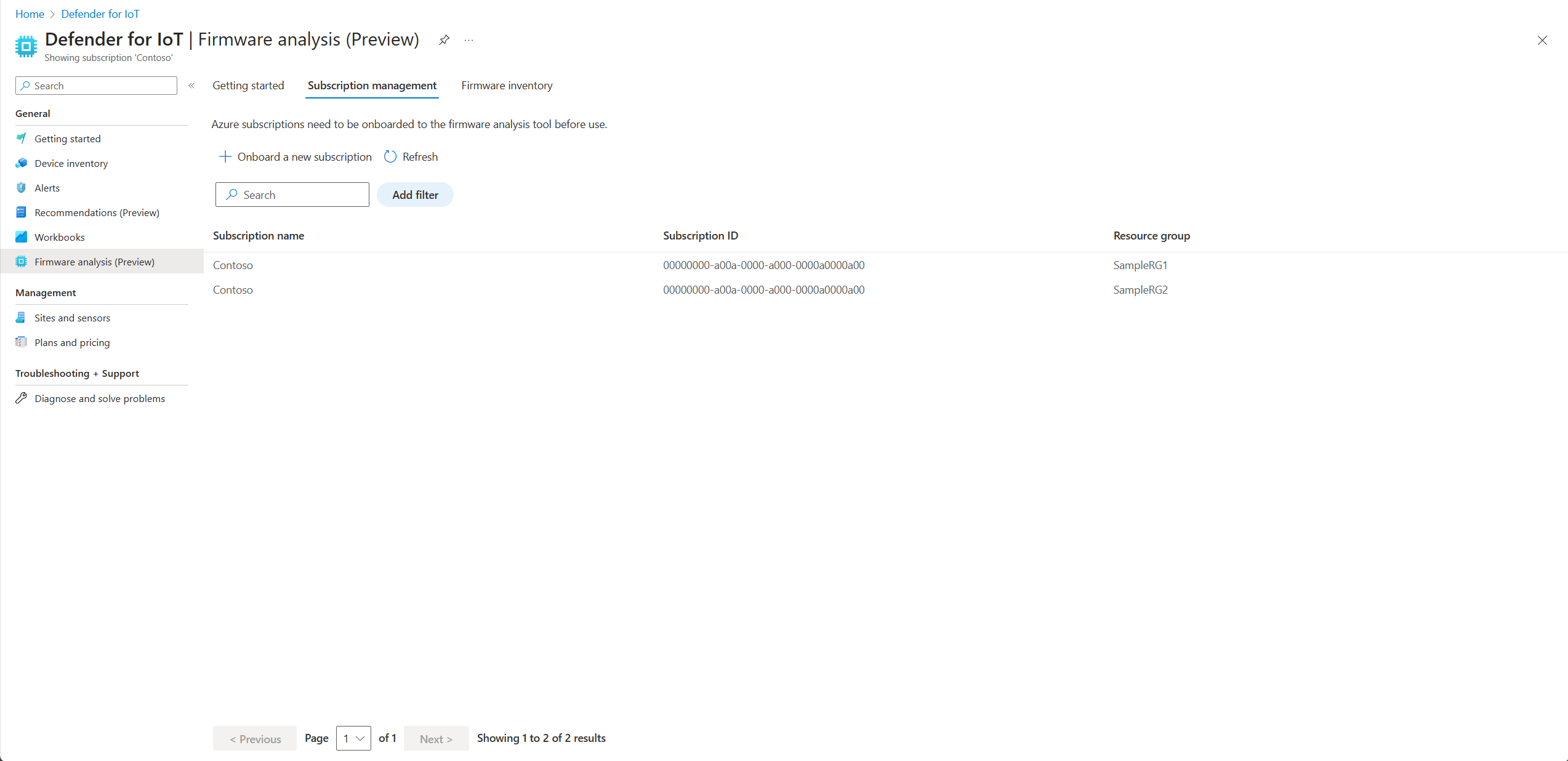The width and height of the screenshot is (1568, 761).
Task: Click the sidebar Search box
Action: pyautogui.click(x=96, y=86)
